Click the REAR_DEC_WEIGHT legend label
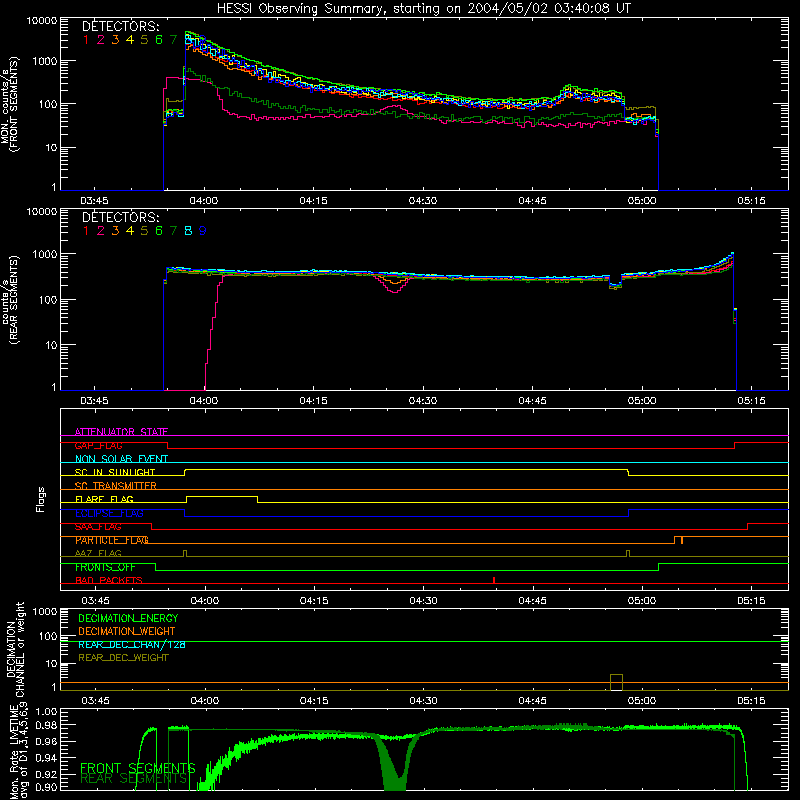Image resolution: width=800 pixels, height=800 pixels. (123, 658)
